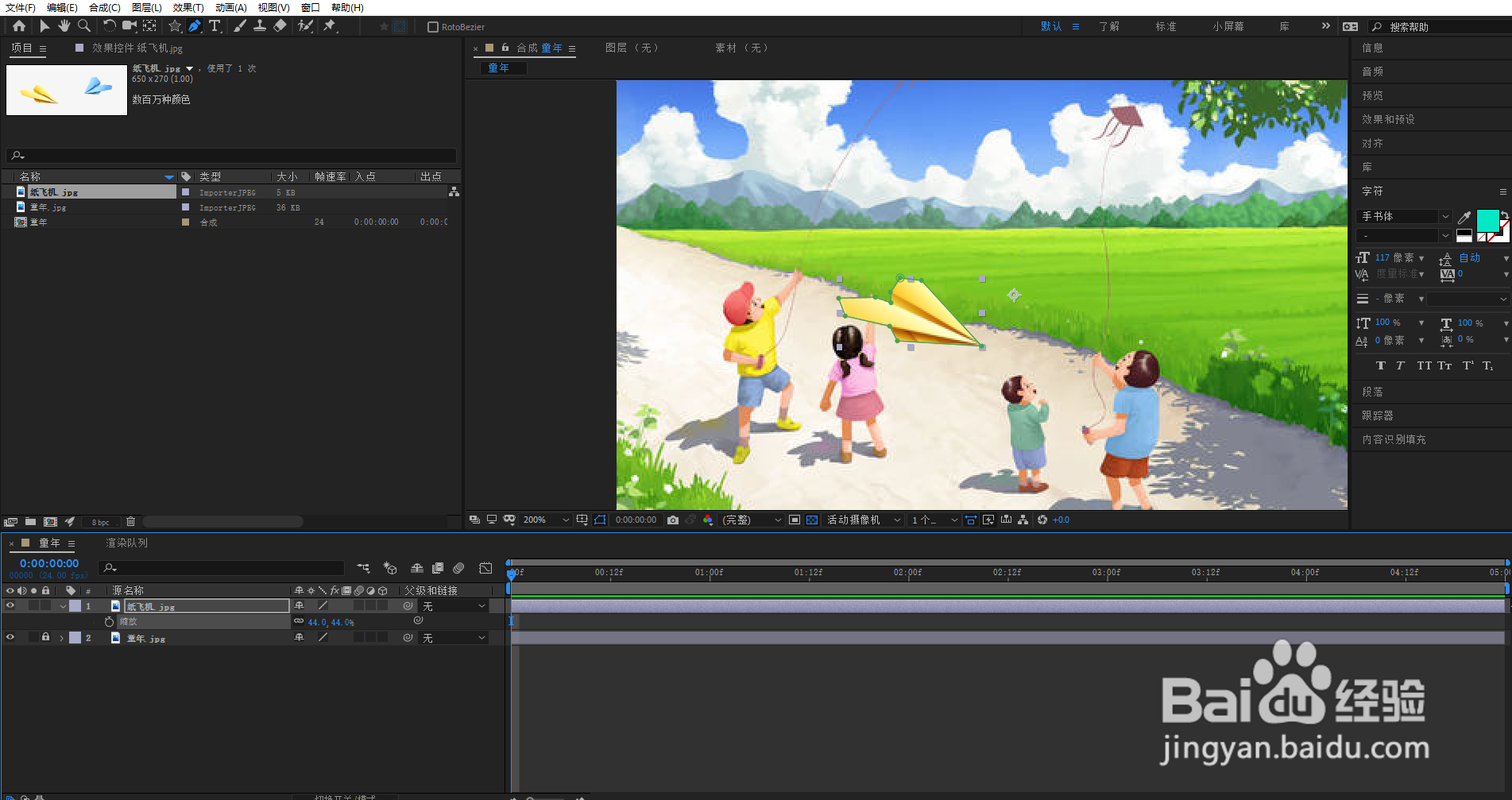This screenshot has height=800, width=1512.
Task: Open the 效果和预设 panel
Action: (1388, 119)
